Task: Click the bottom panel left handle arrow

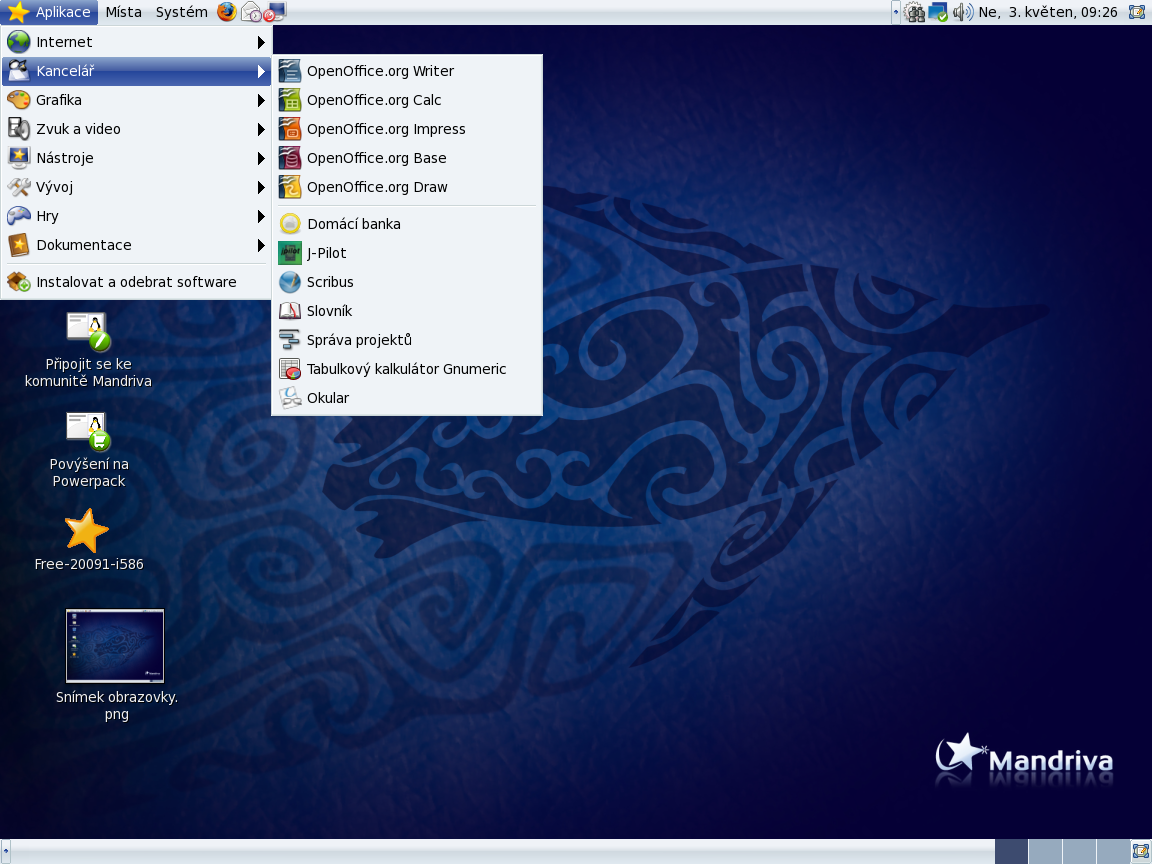Action: [x=6, y=852]
